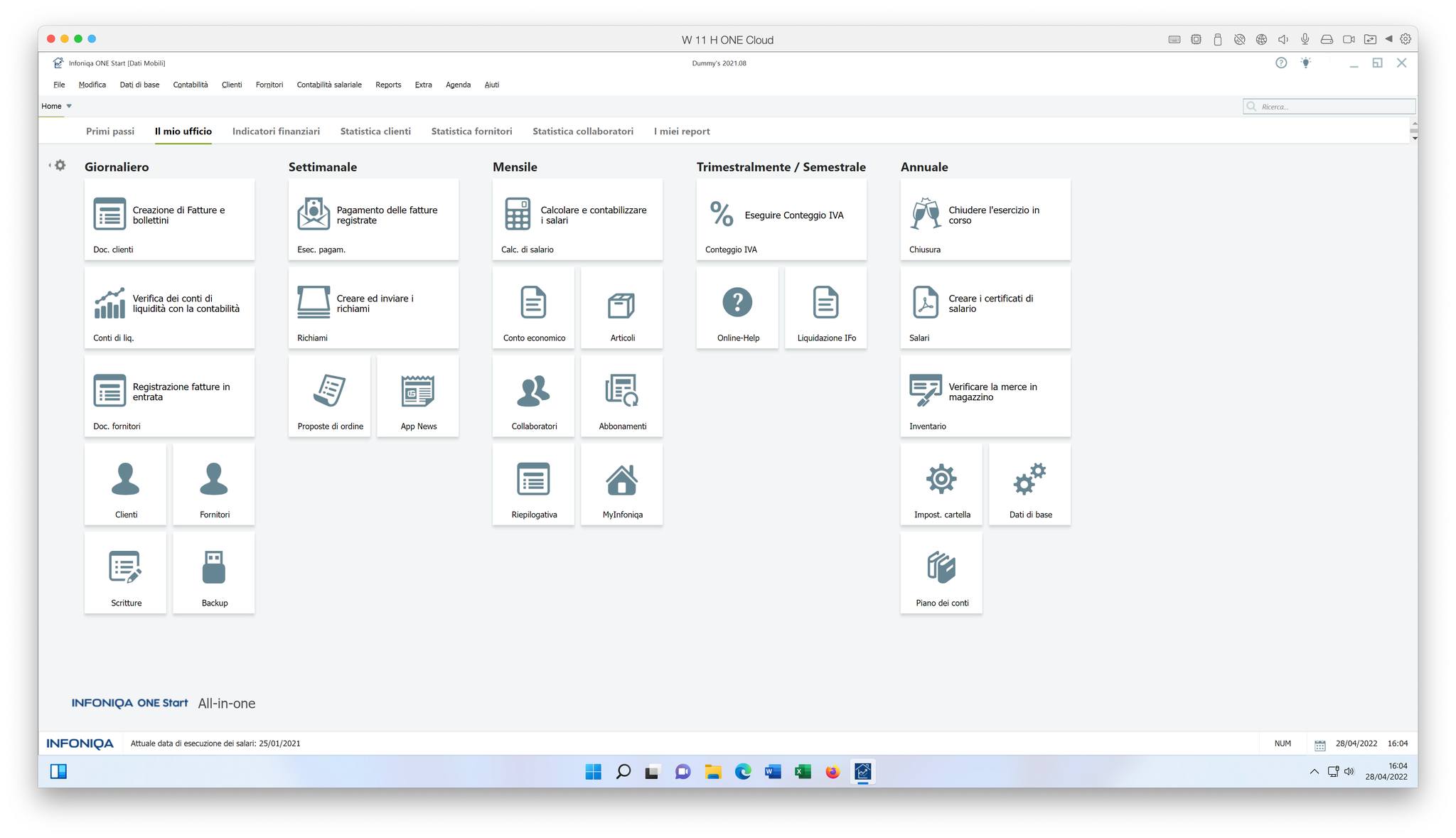Click the Ricerca search field
This screenshot has height=838, width=1456.
(1329, 107)
